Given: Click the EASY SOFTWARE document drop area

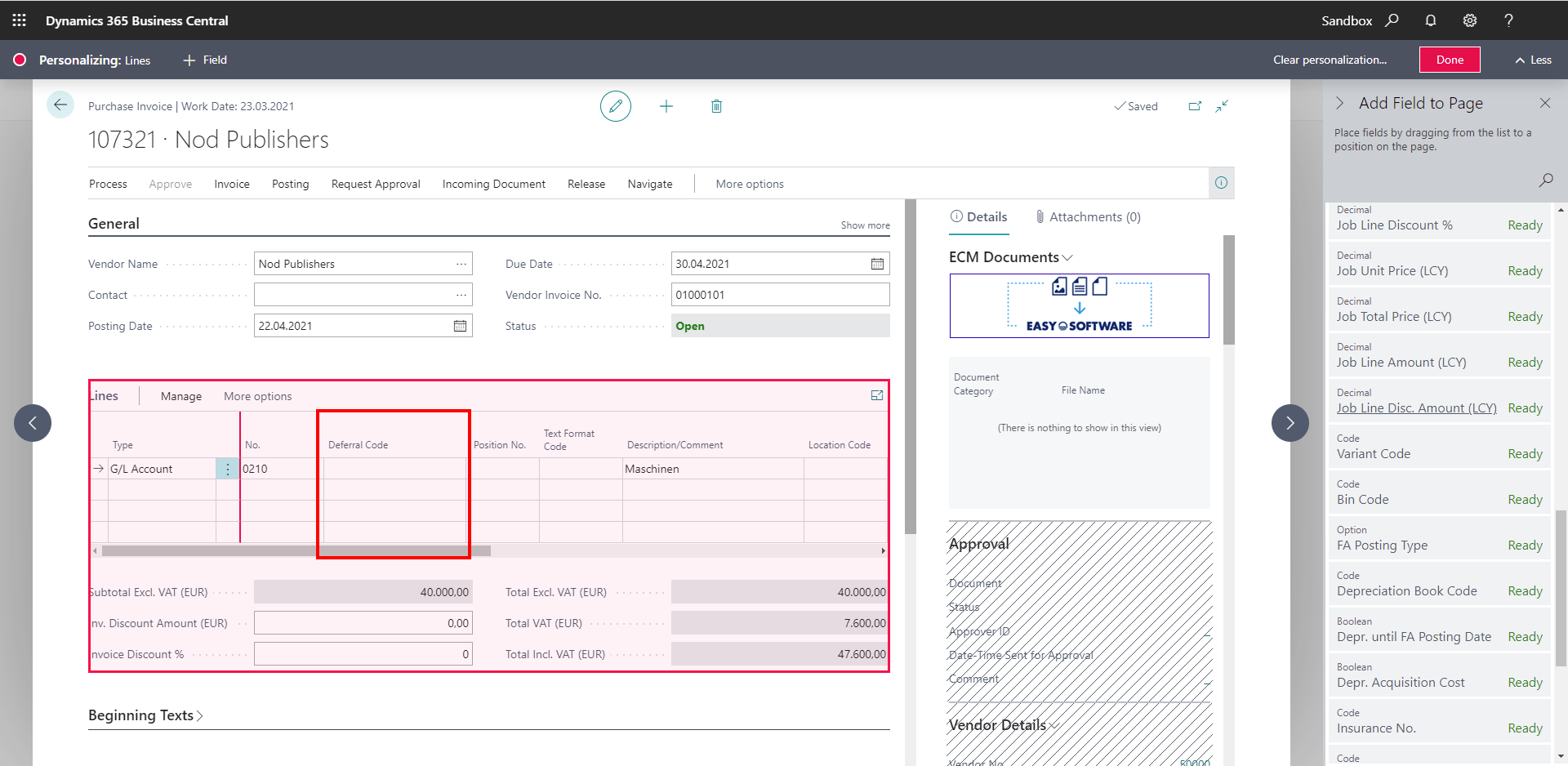Looking at the screenshot, I should (x=1079, y=305).
